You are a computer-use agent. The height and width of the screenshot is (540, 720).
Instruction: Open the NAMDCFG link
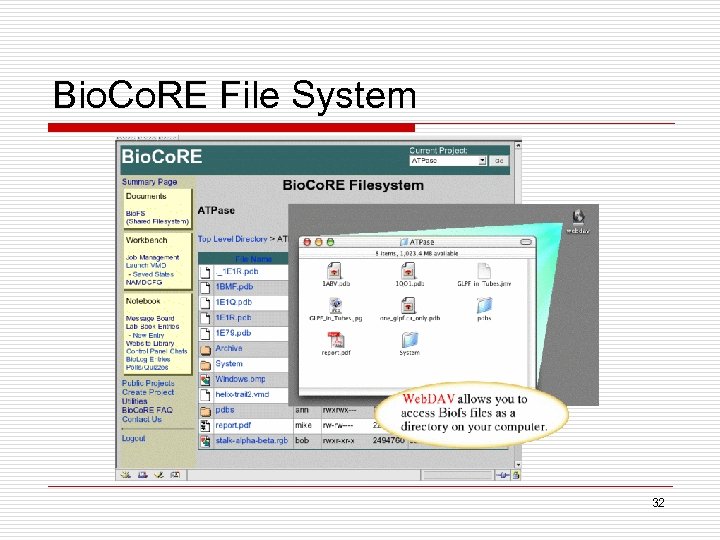pos(144,282)
